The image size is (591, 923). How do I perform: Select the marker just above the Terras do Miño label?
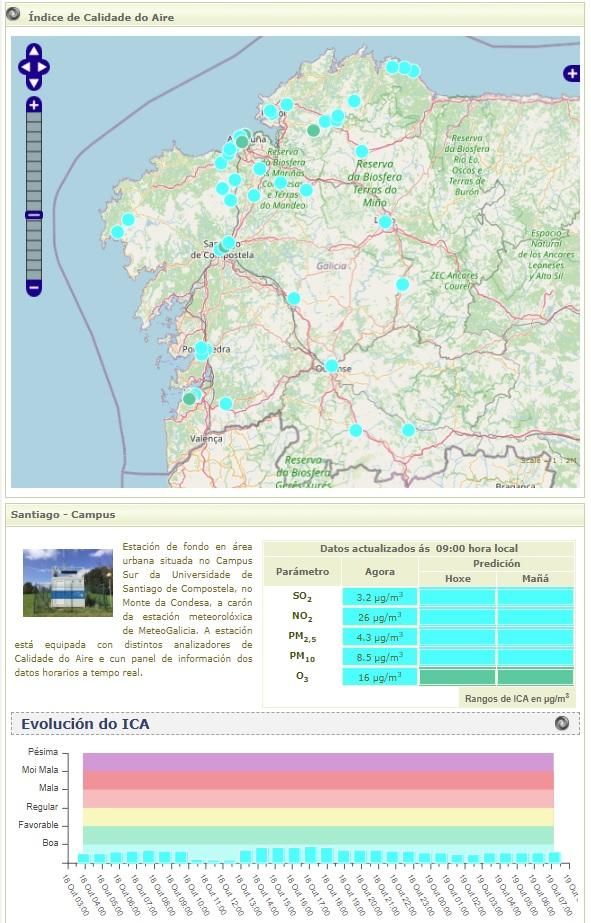coord(362,151)
